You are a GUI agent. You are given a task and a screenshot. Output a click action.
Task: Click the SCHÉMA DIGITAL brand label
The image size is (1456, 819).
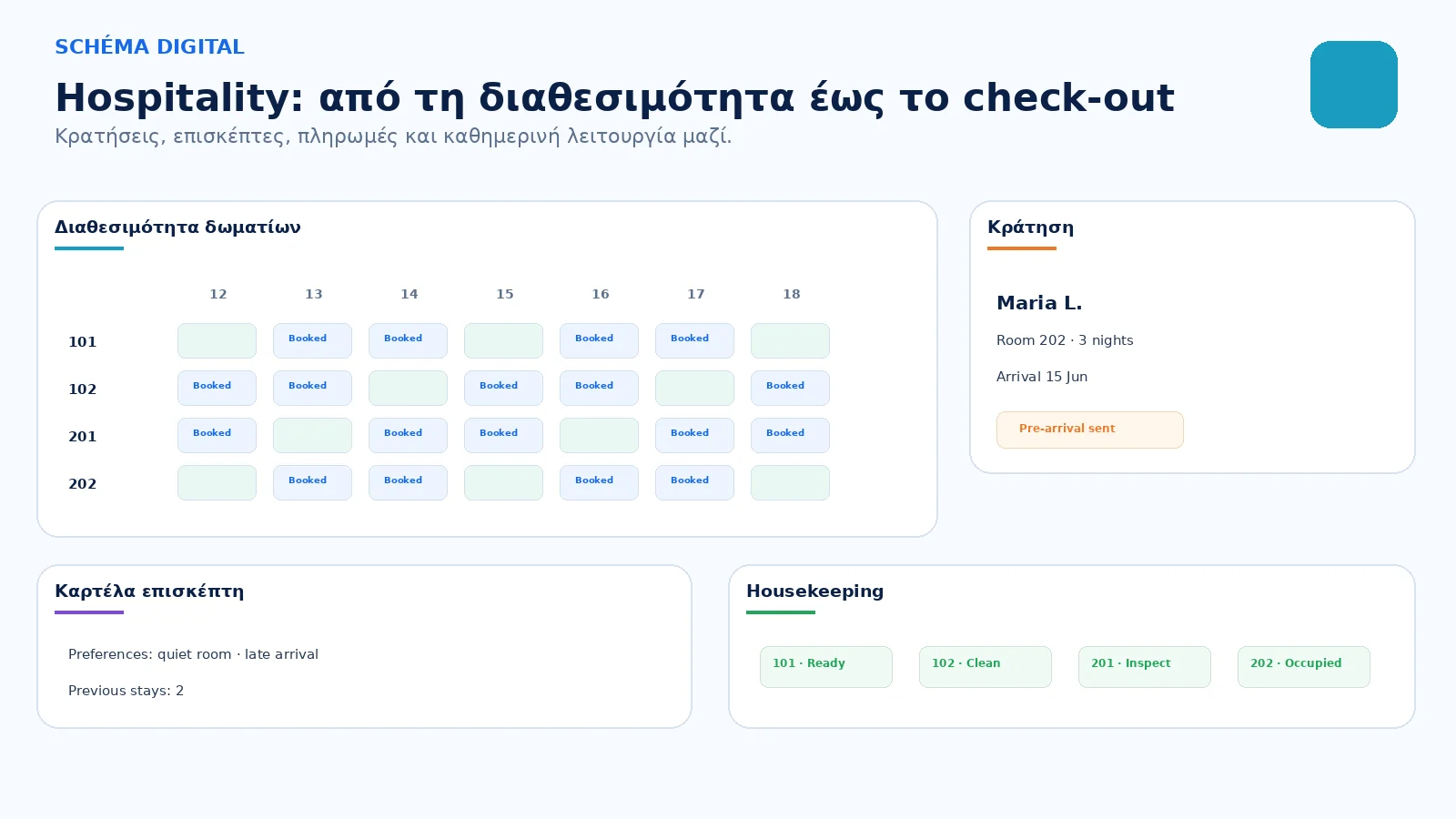pyautogui.click(x=149, y=47)
